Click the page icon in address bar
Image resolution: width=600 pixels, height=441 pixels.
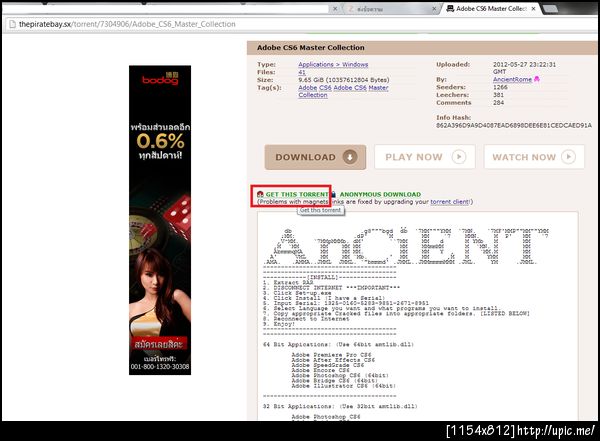[x=12, y=24]
